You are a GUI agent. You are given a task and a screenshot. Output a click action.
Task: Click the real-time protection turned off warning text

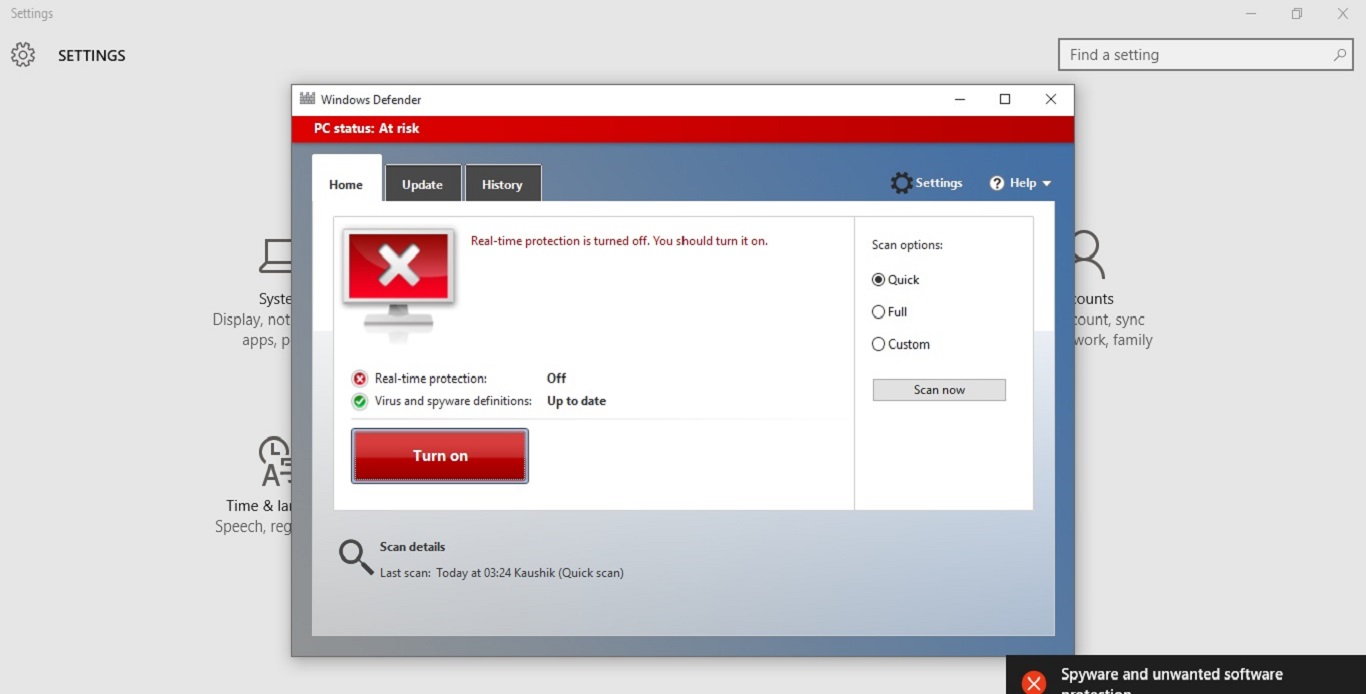(619, 241)
